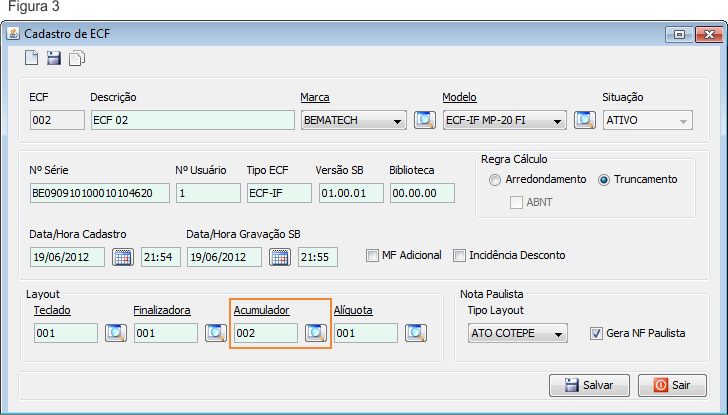Click the Finalizadora lookup search icon

[215, 333]
